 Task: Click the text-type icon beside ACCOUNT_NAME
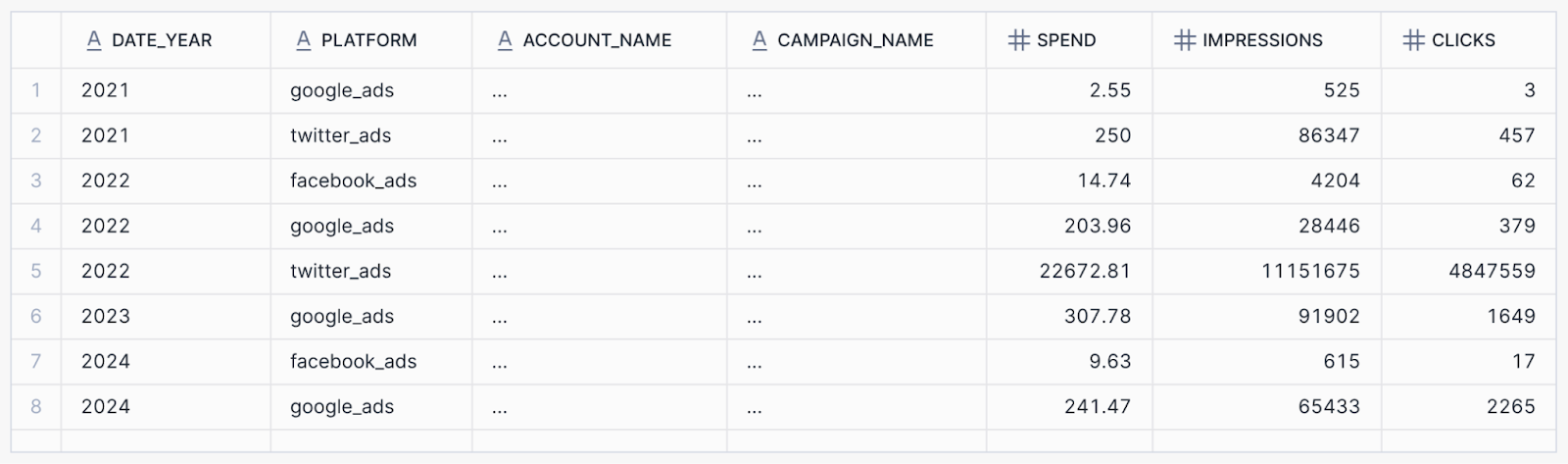click(x=505, y=39)
